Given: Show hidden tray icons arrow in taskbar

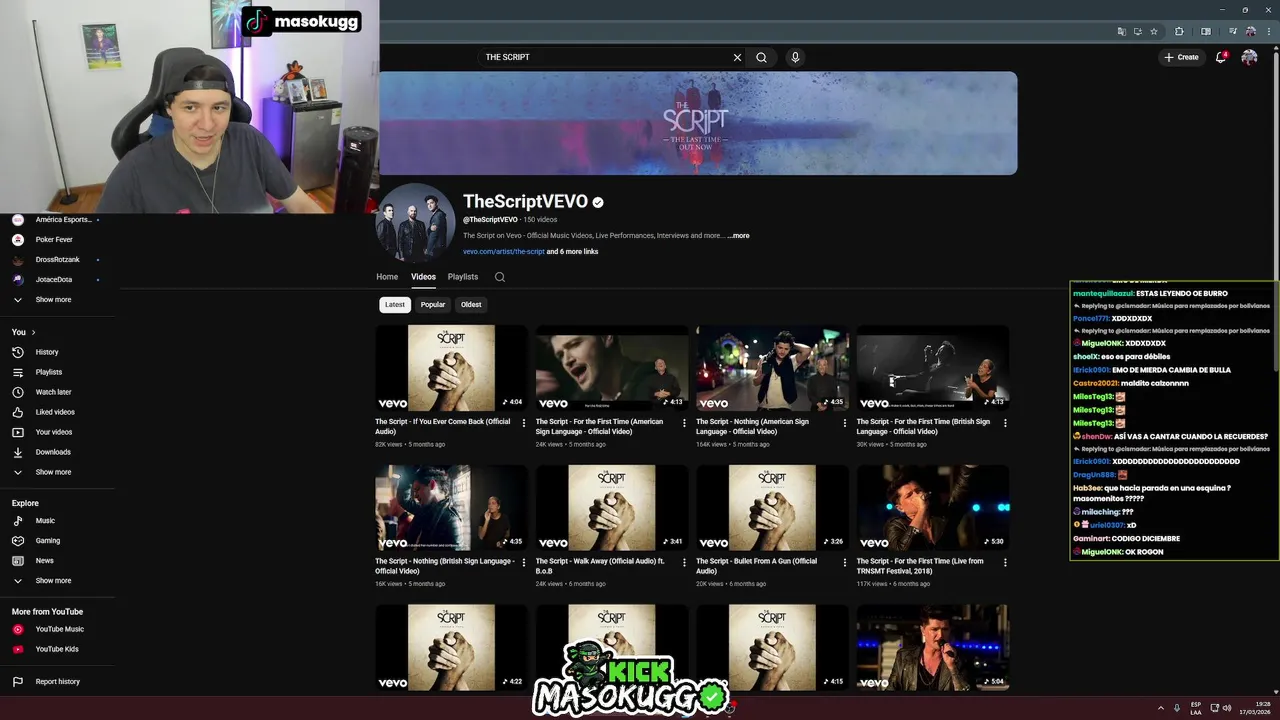Looking at the screenshot, I should [x=1160, y=708].
